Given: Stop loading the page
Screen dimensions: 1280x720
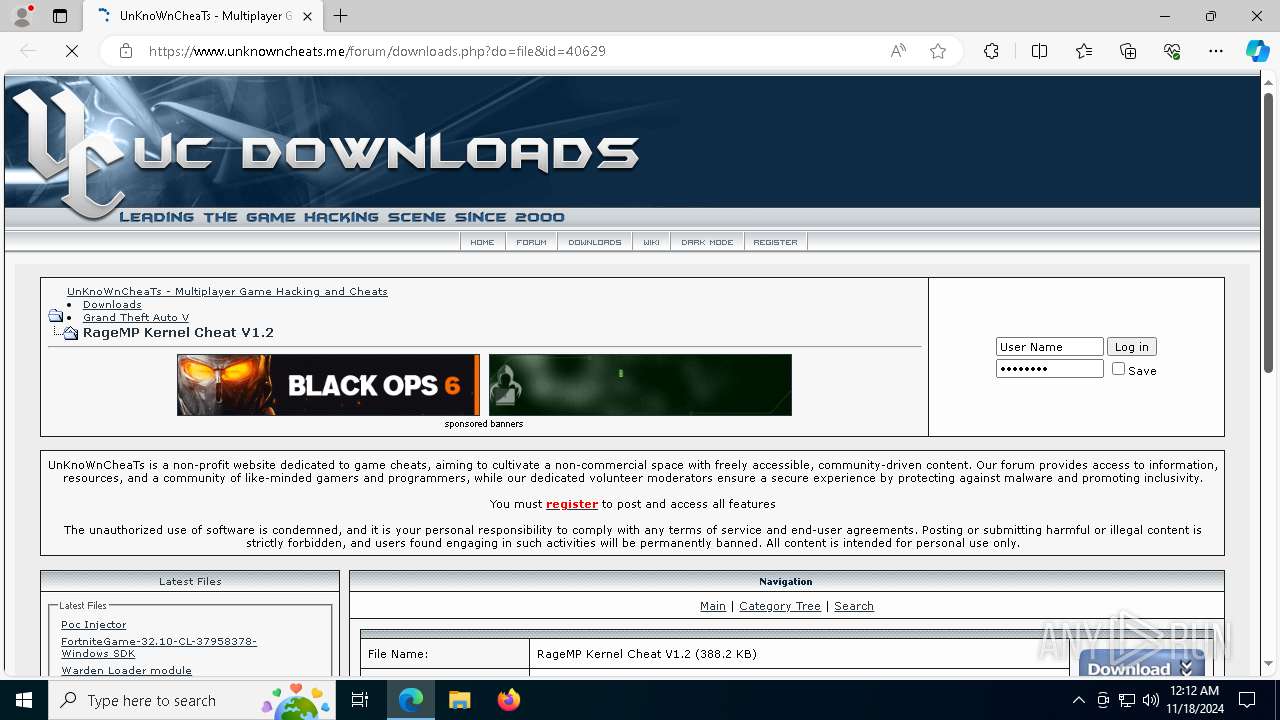Looking at the screenshot, I should (x=72, y=51).
